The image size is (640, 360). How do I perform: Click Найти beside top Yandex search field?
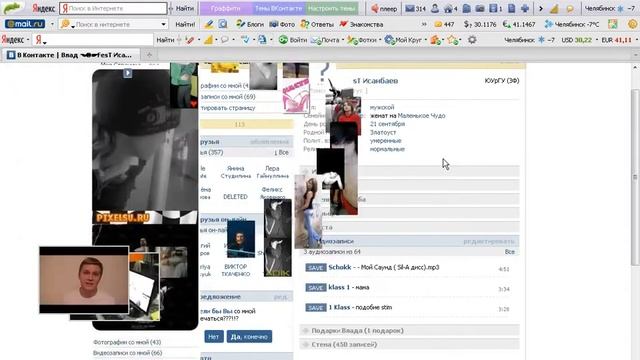pyautogui.click(x=184, y=8)
